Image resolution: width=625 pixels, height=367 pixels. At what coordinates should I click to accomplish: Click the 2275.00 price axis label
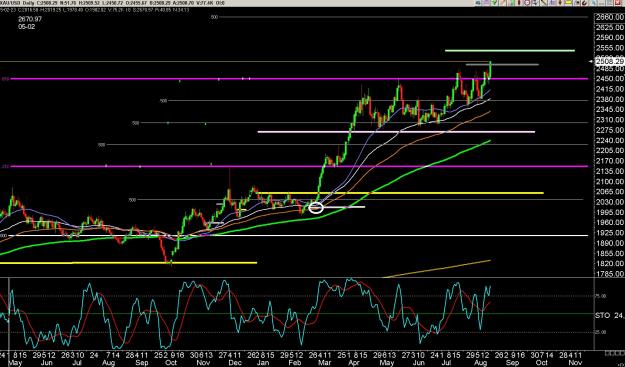point(609,130)
